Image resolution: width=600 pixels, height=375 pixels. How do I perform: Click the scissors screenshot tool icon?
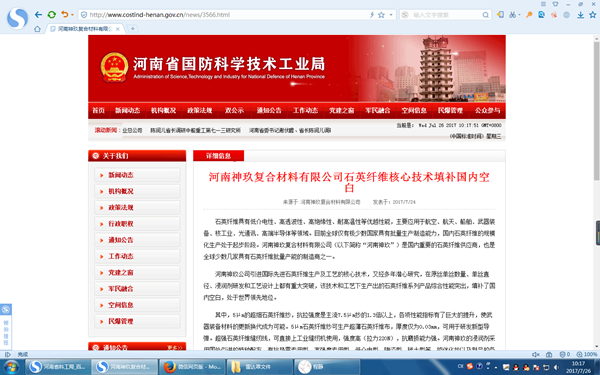[x=512, y=15]
